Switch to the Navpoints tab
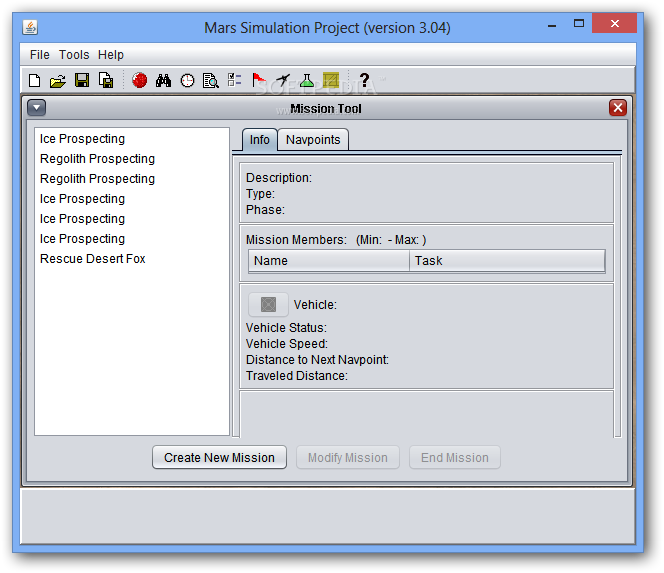 click(313, 140)
